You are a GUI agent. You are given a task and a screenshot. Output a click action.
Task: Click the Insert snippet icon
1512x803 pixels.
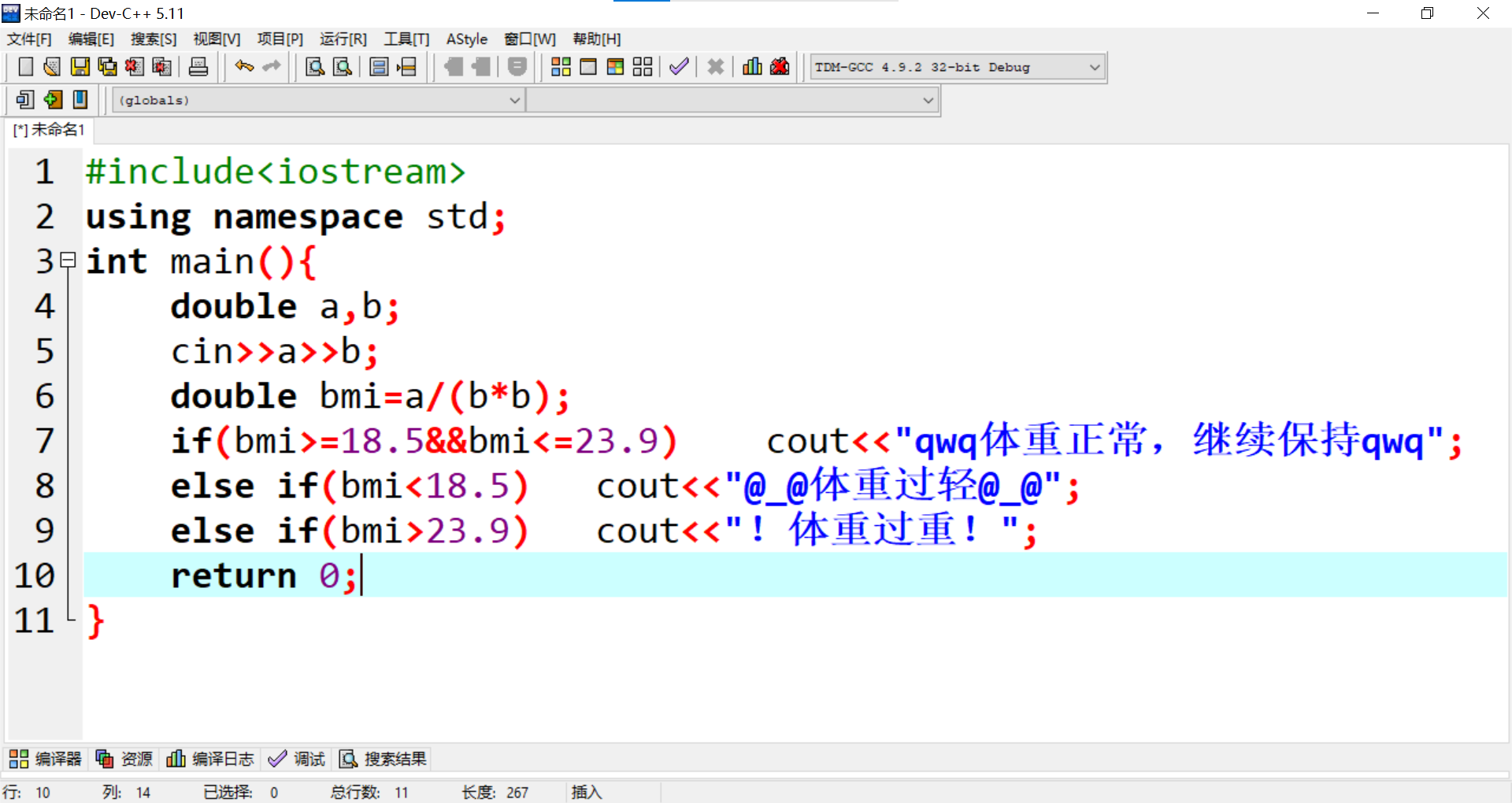[x=25, y=99]
